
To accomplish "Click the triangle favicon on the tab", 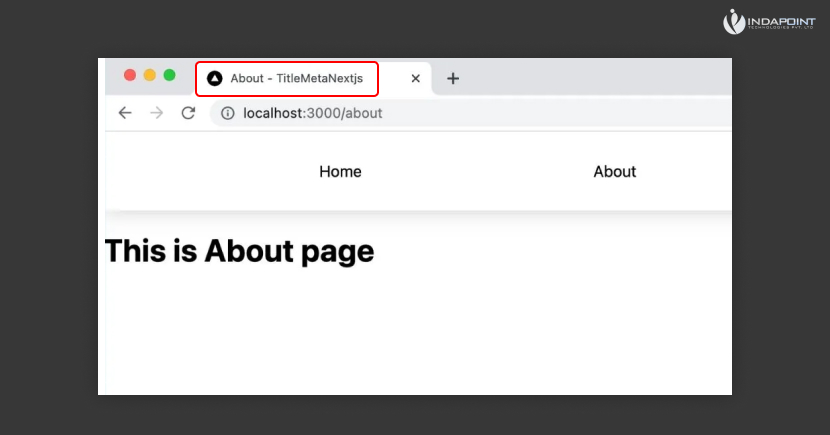I will pyautogui.click(x=214, y=78).
